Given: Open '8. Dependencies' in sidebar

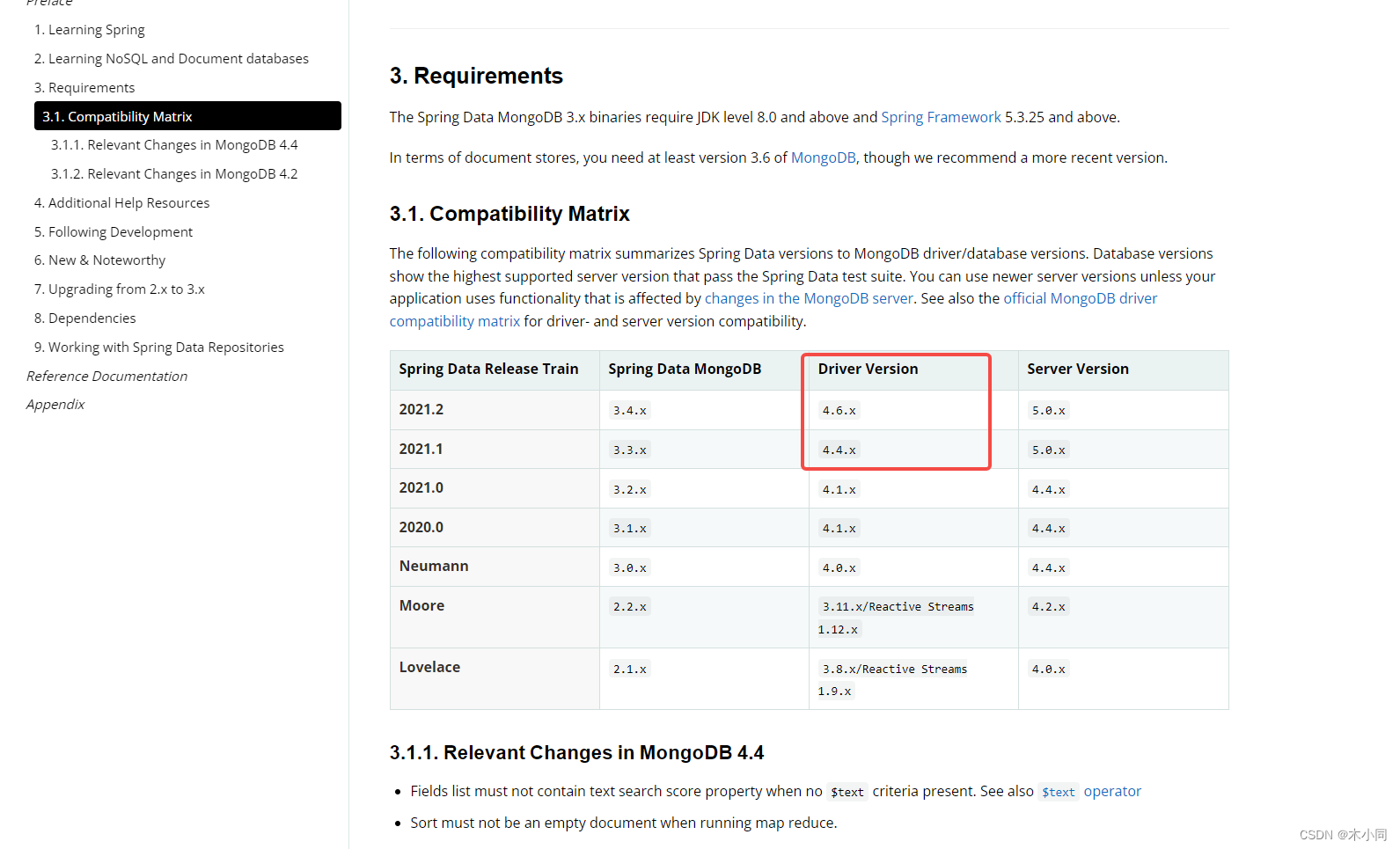Looking at the screenshot, I should (85, 318).
